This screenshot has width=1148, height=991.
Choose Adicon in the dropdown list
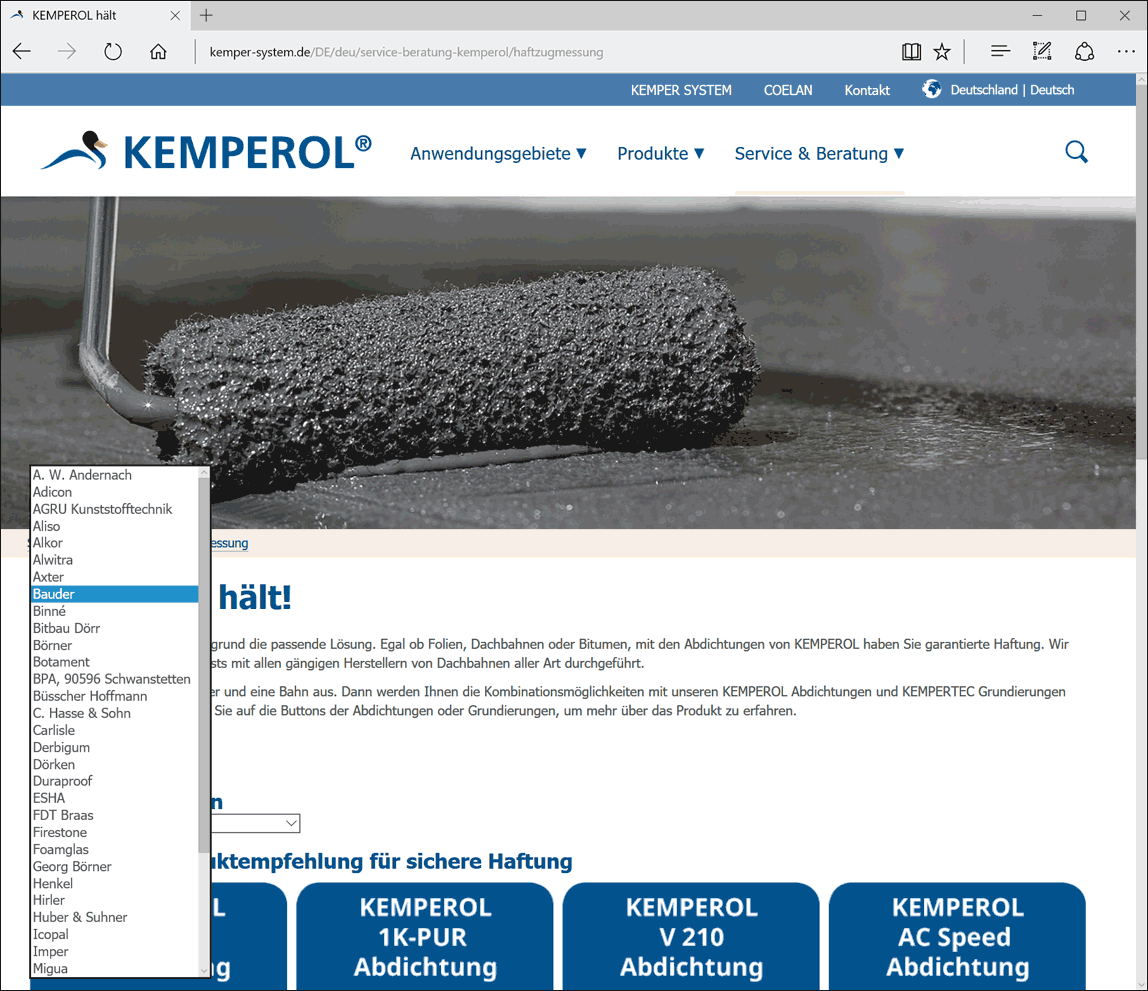click(x=115, y=492)
